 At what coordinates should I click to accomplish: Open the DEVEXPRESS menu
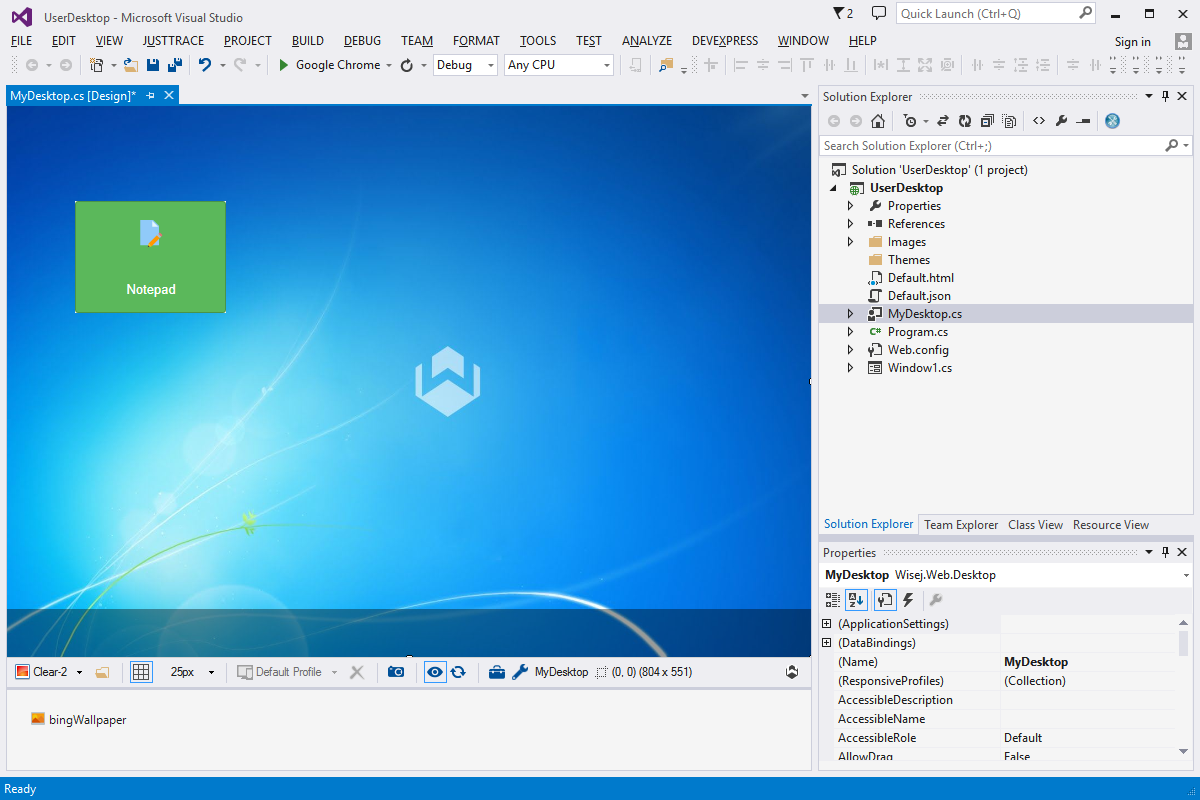tap(725, 41)
